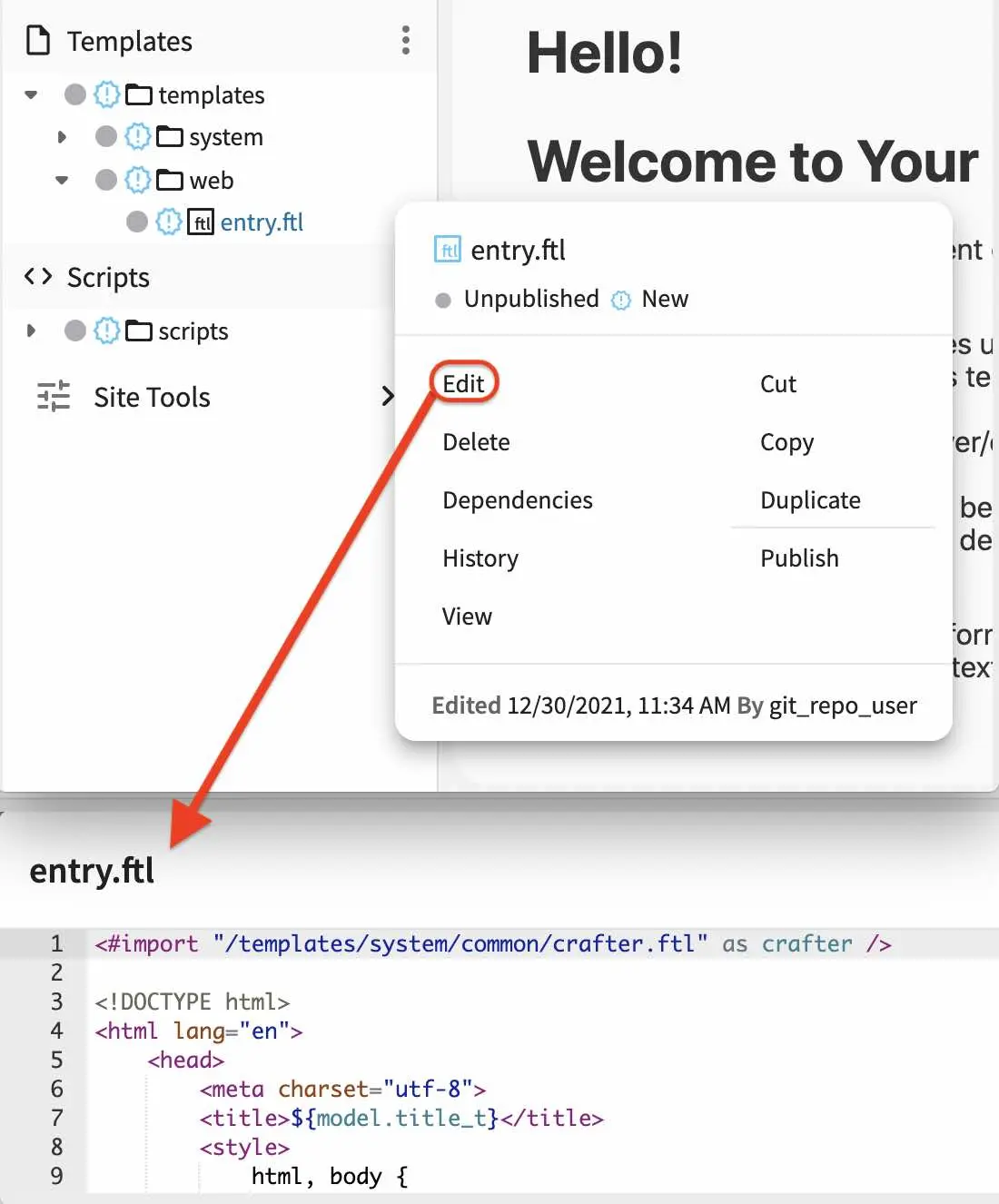Click the entry.ftl title in popup header
Viewport: 999px width, 1204px height.
pos(518,250)
